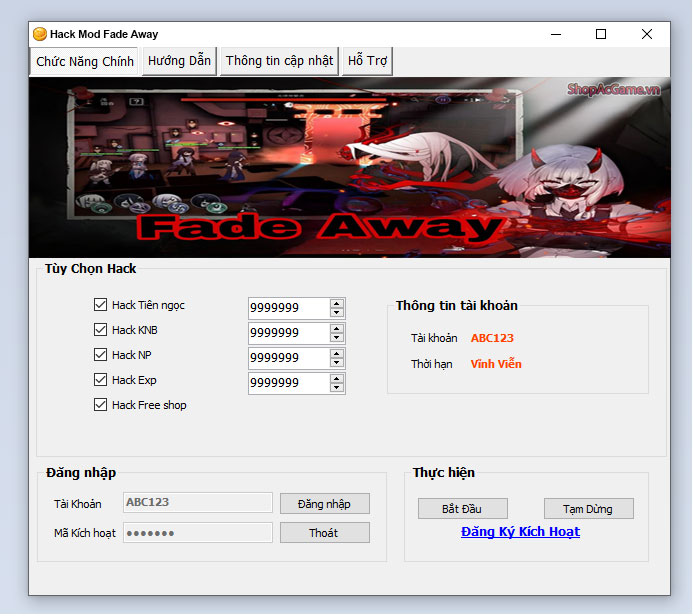Click the Mã Kích hoạt password field

pyautogui.click(x=198, y=532)
